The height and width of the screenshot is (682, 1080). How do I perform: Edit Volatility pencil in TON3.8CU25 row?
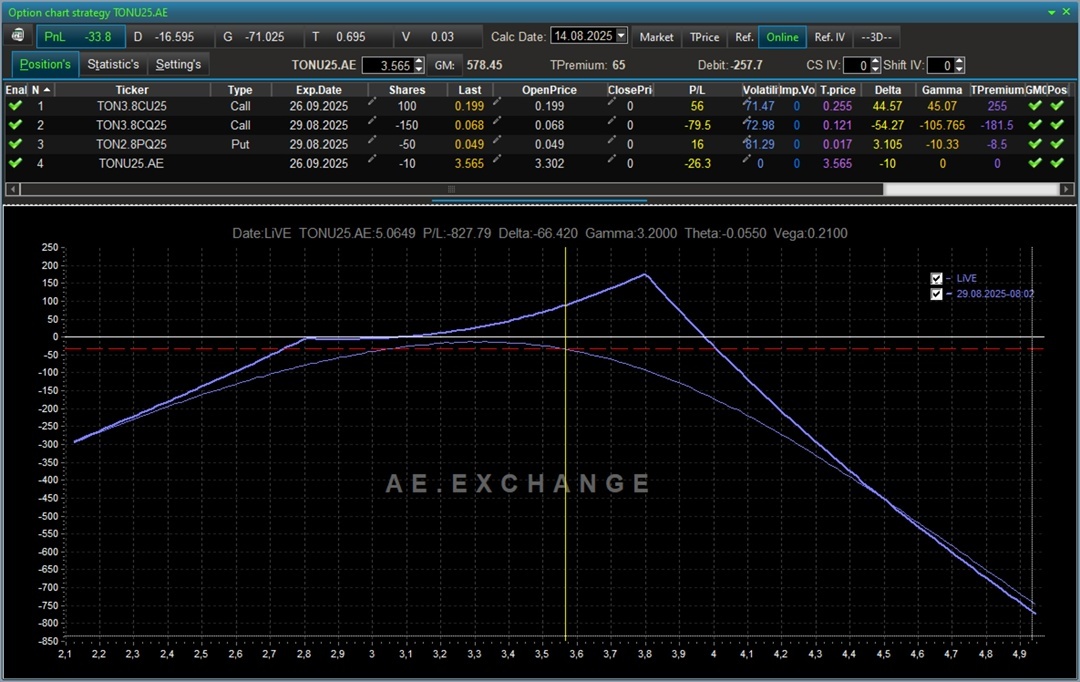click(746, 102)
